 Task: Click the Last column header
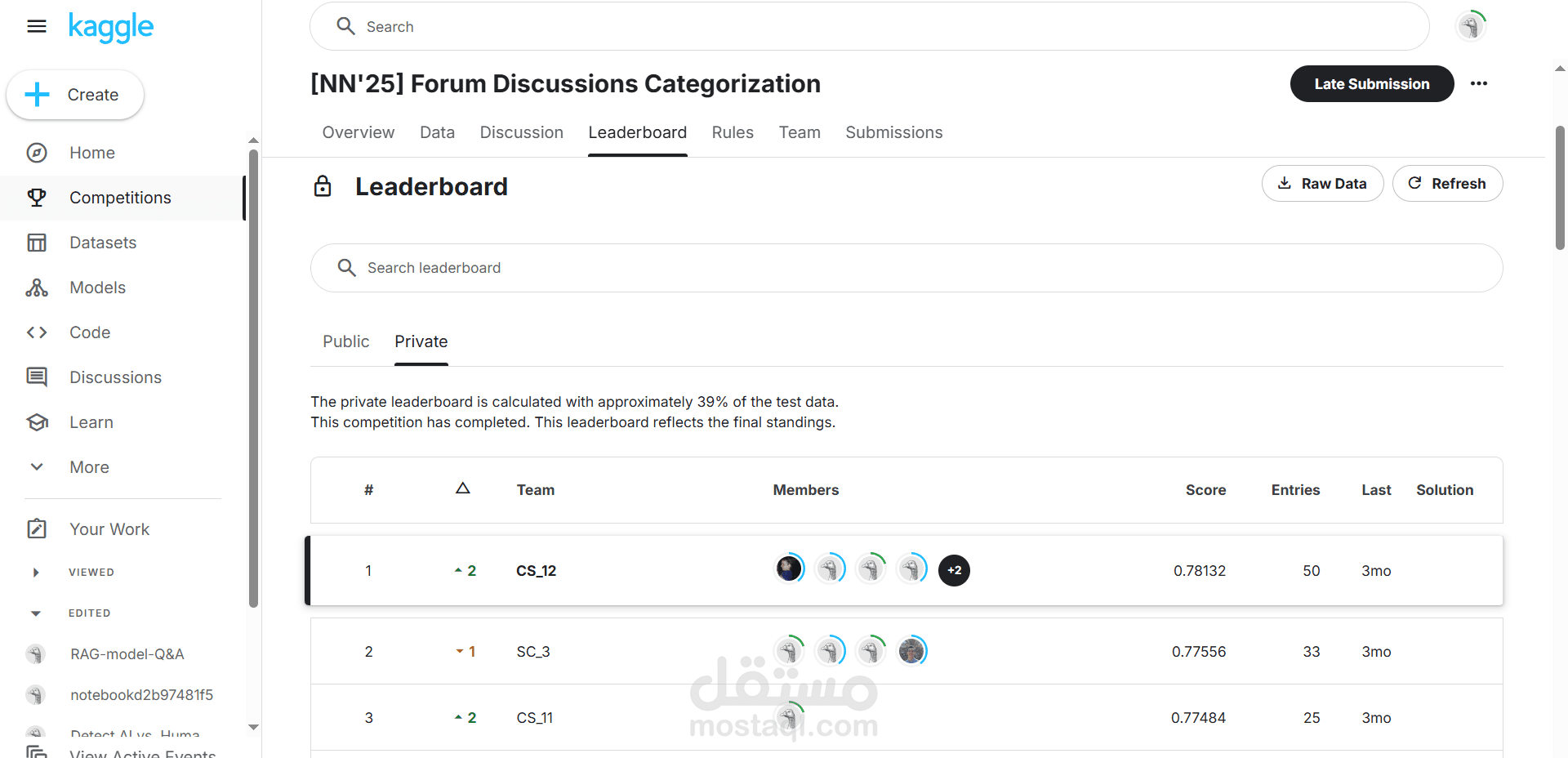click(1376, 490)
